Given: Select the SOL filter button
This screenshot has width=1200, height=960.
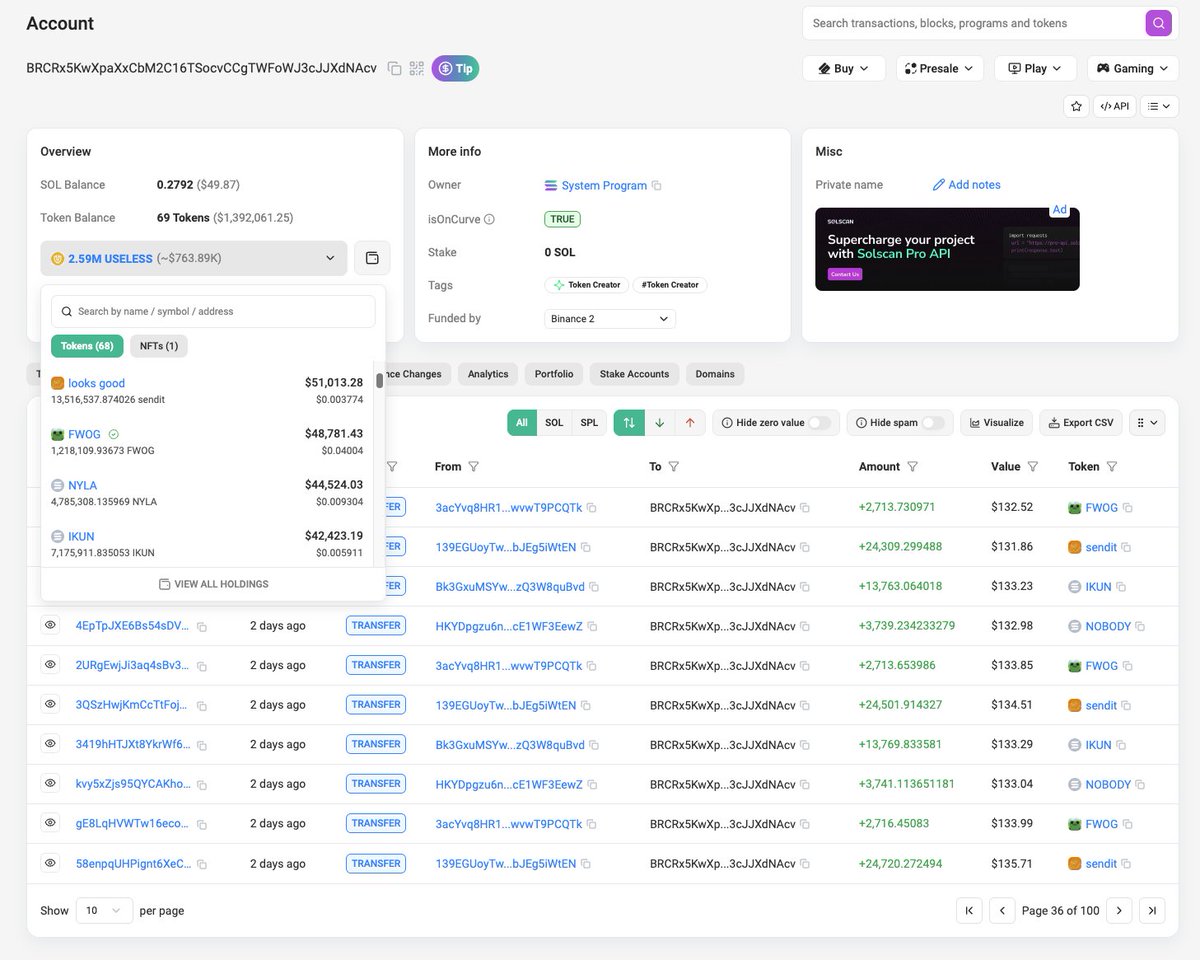Looking at the screenshot, I should (554, 423).
